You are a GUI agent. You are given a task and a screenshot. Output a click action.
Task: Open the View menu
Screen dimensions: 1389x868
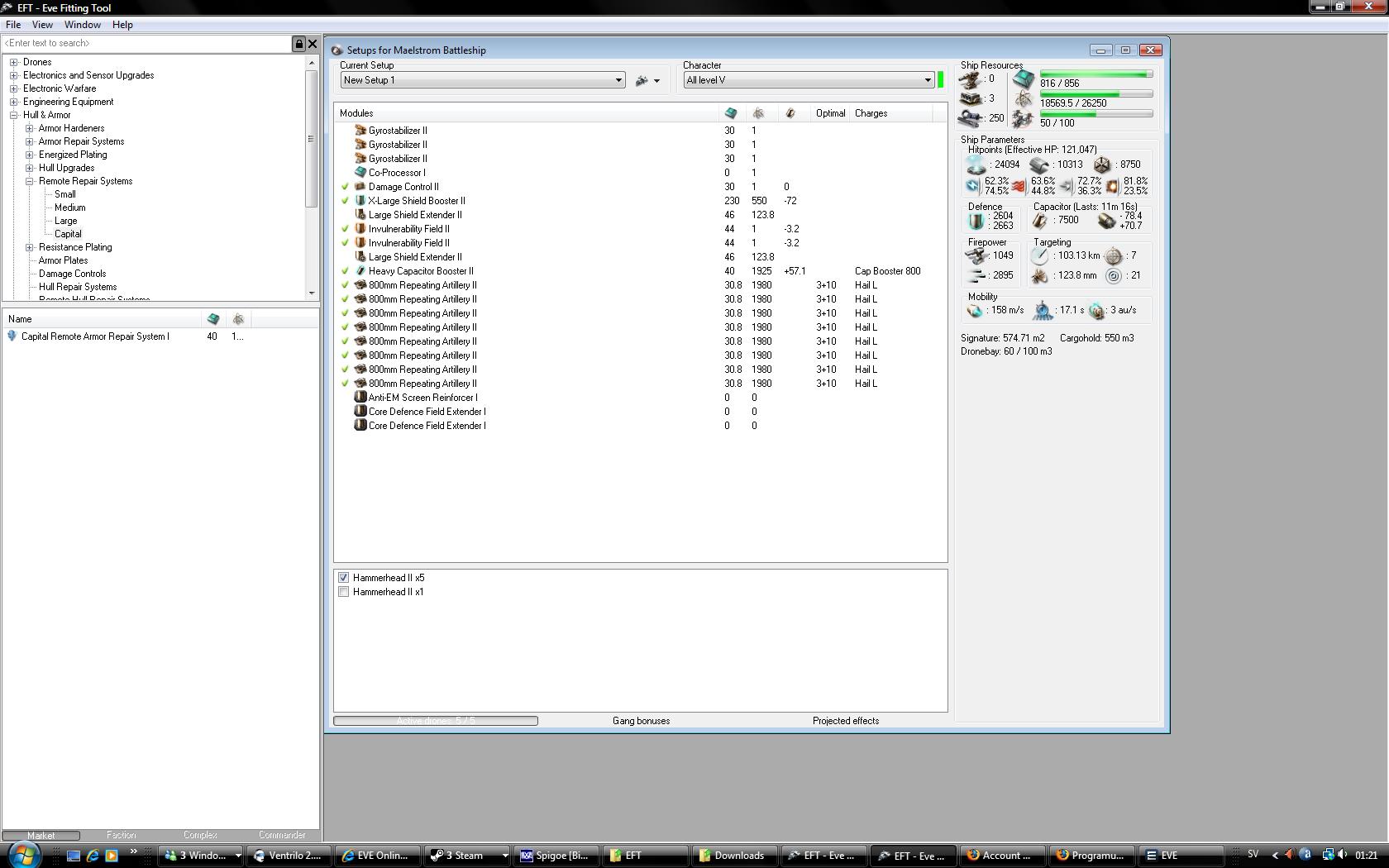click(42, 25)
